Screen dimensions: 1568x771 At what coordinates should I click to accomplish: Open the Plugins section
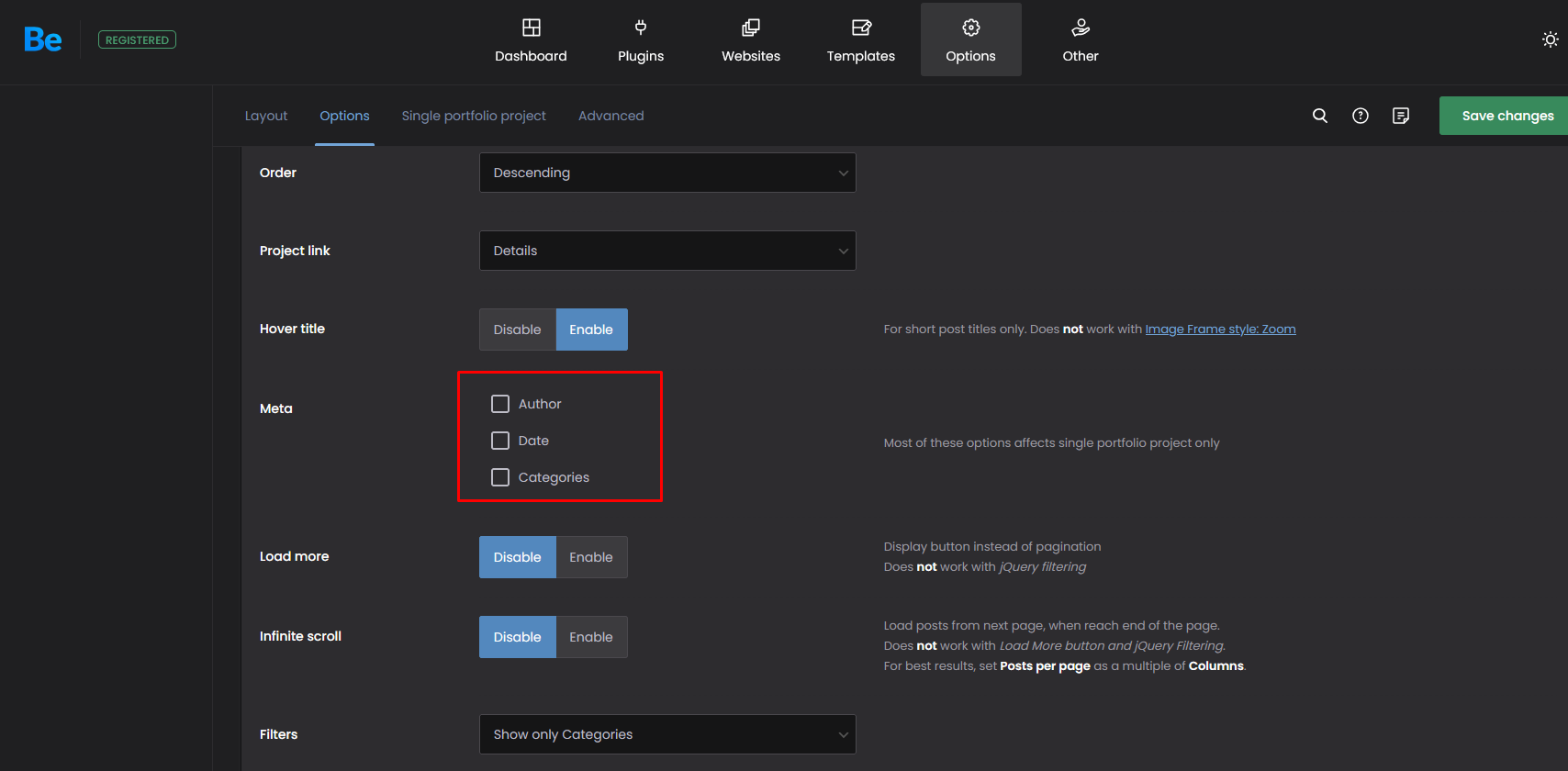click(641, 40)
